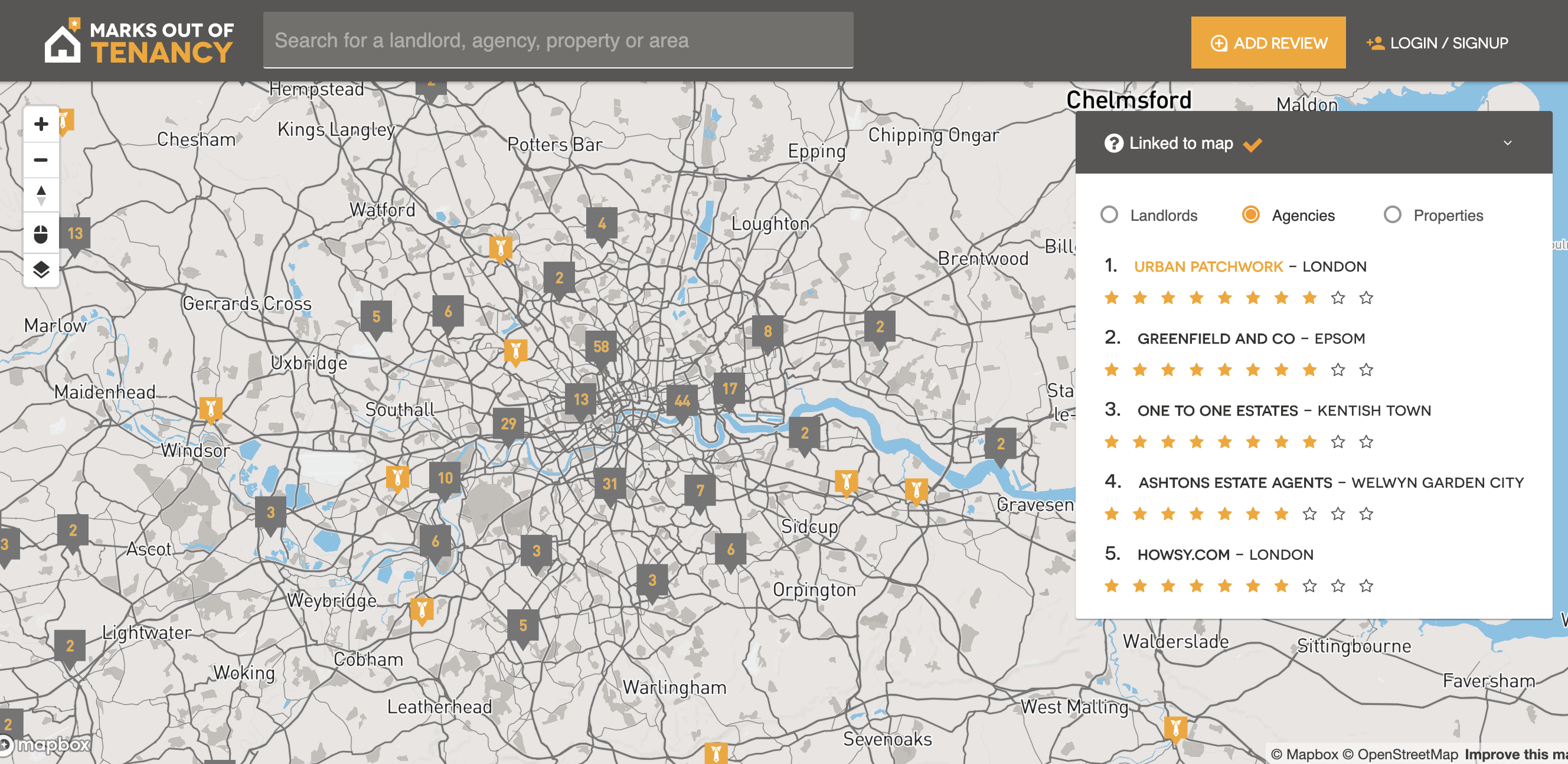Open the Urban Patchwork London listing

[x=1208, y=267]
